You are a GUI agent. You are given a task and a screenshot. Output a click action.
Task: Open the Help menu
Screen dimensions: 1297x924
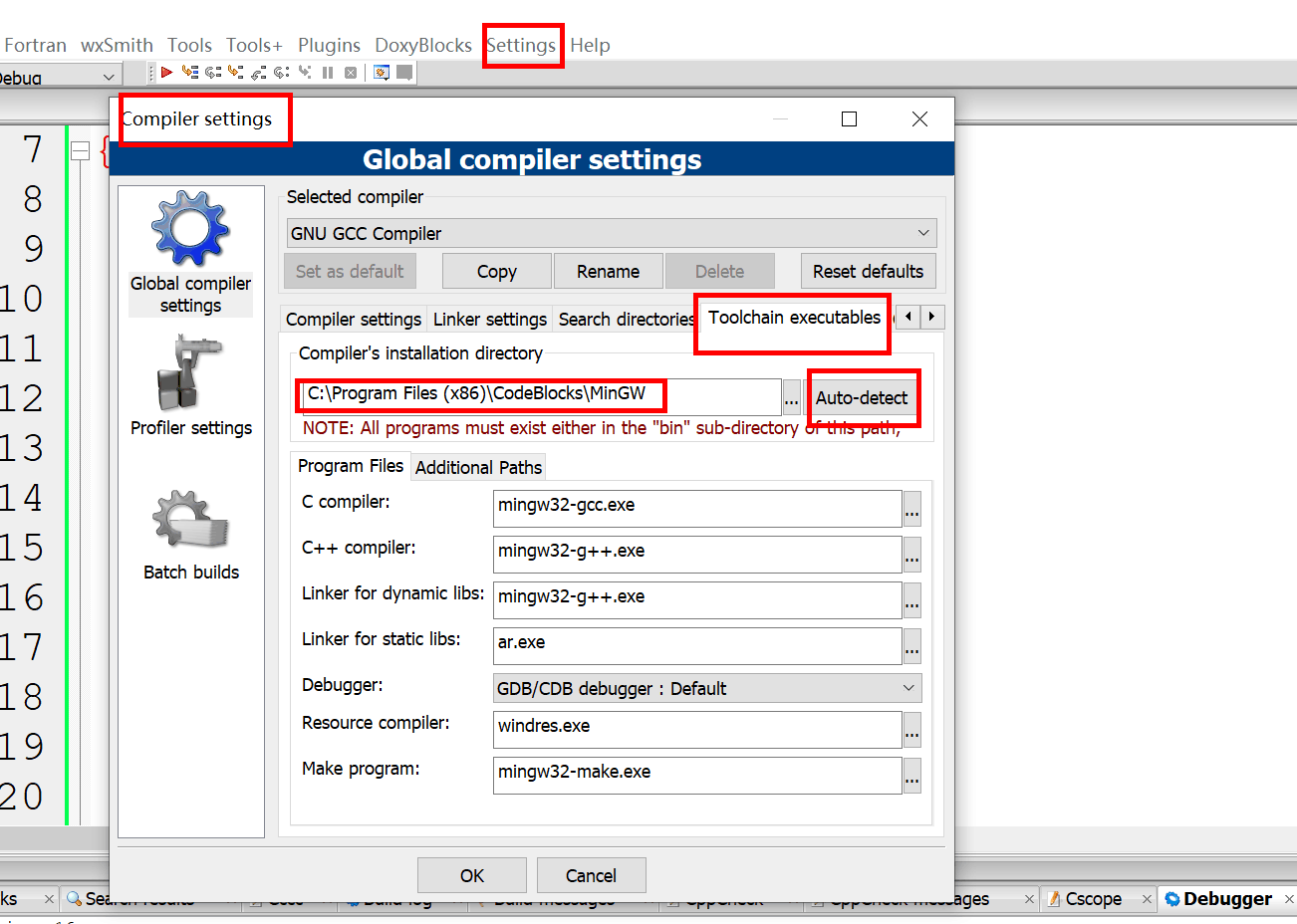[x=590, y=45]
